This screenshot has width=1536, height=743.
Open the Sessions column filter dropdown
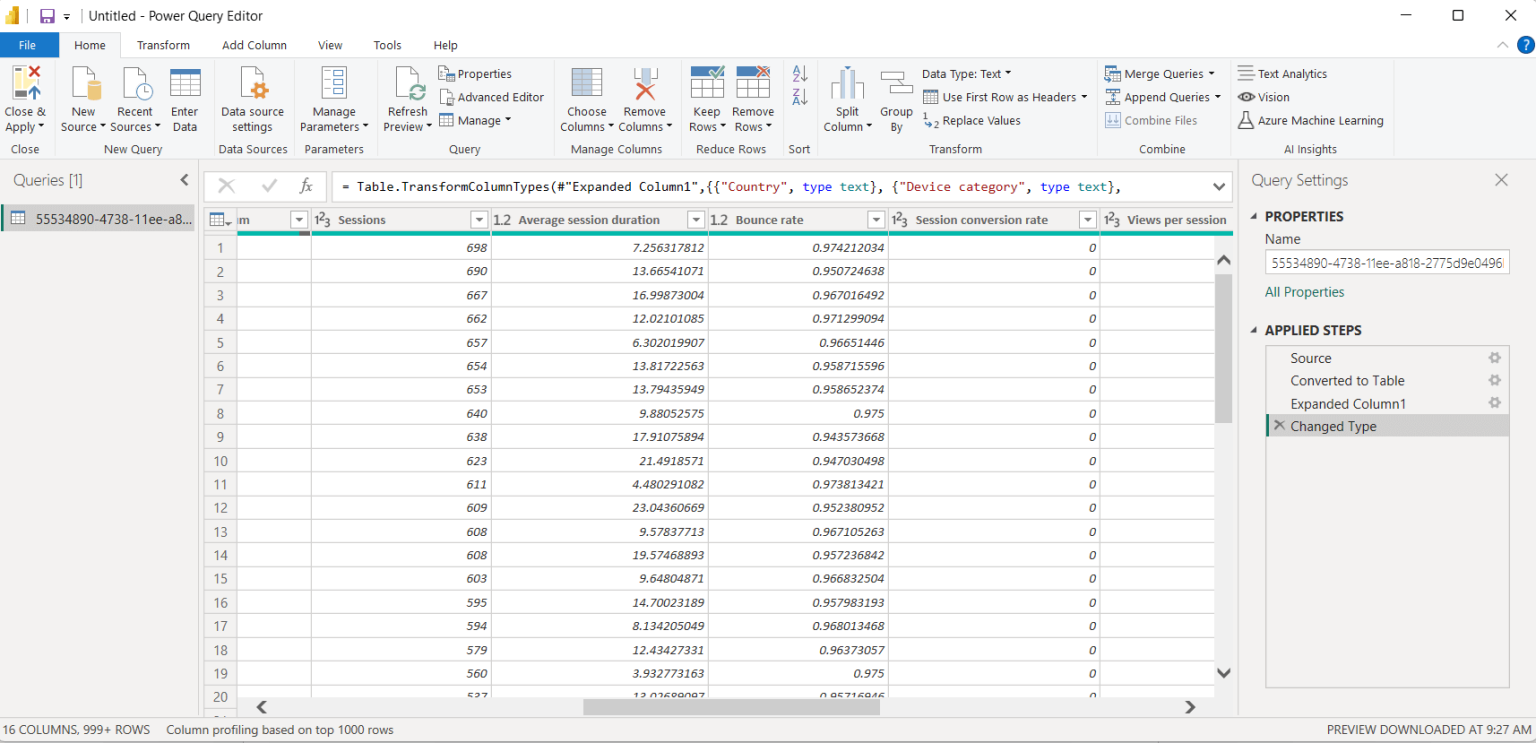(478, 219)
